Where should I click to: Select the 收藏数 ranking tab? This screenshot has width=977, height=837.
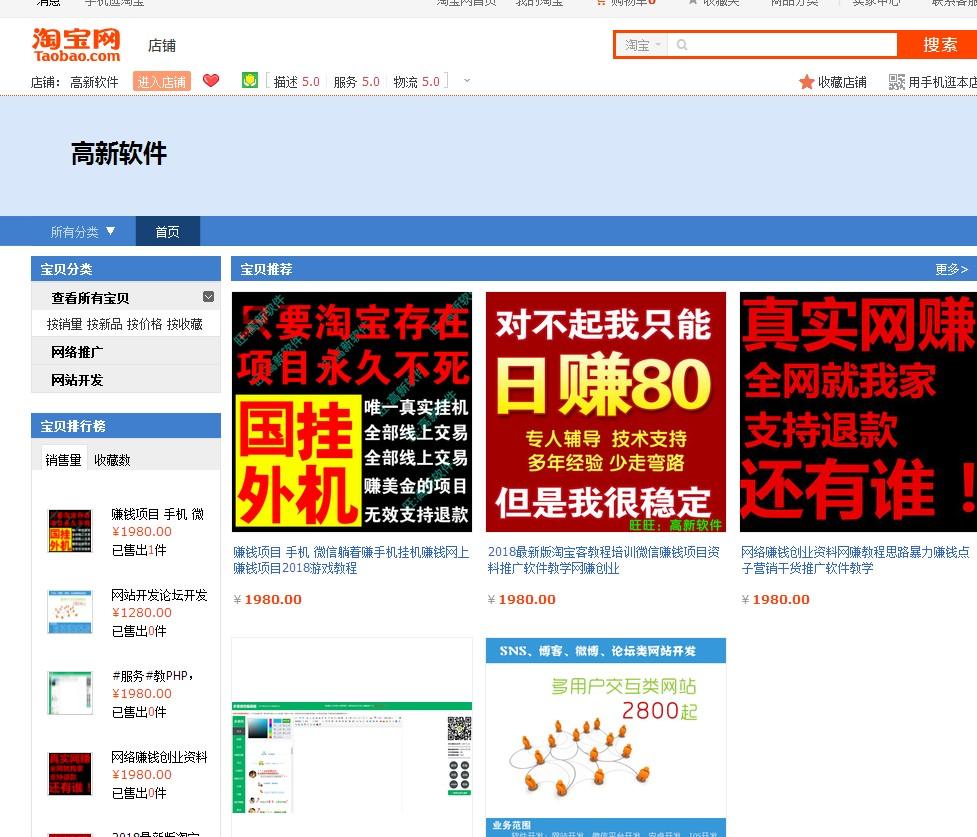click(x=112, y=460)
